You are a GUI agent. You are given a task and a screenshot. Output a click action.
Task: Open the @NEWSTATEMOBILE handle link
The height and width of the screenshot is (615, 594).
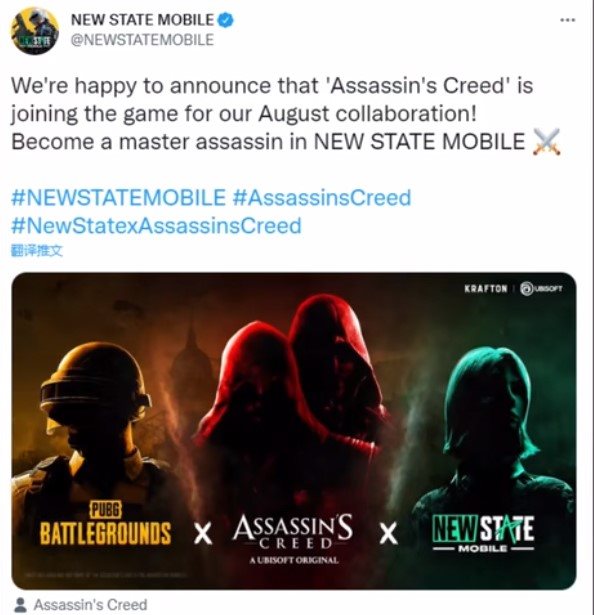coord(142,40)
